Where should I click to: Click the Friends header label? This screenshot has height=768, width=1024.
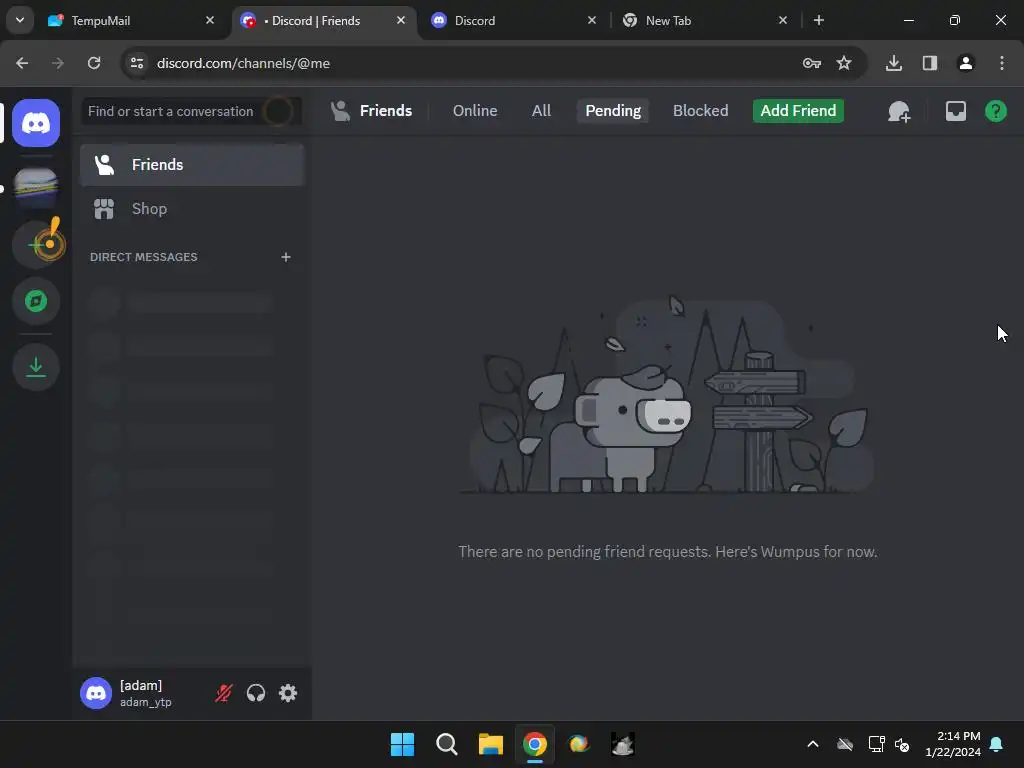coord(385,111)
